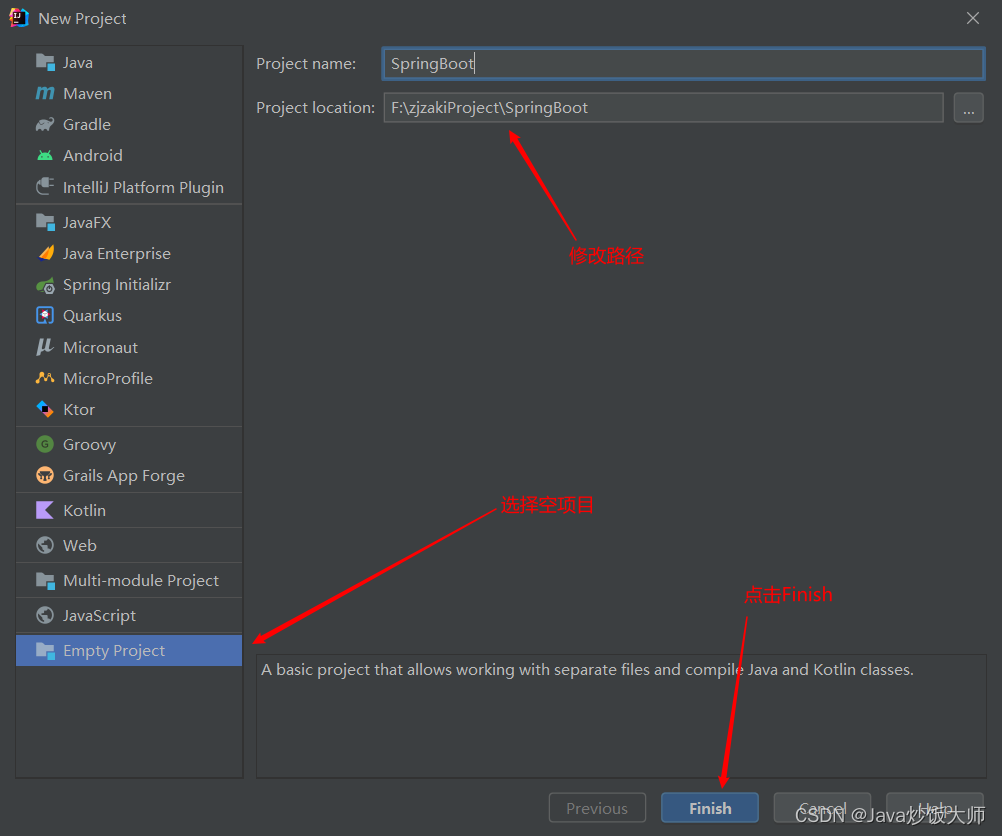Choose IntelliJ Platform Plugin label
Viewport: 1002px width, 836px height.
click(143, 187)
